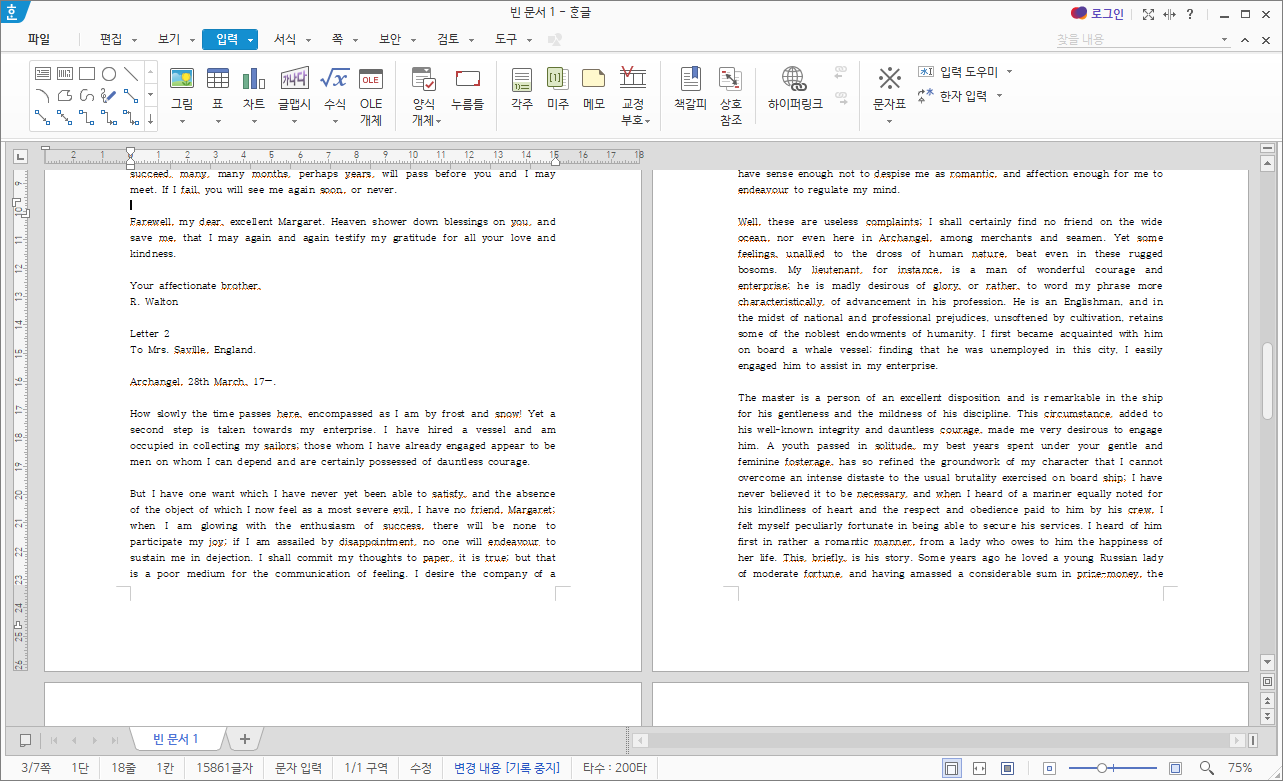Image resolution: width=1283 pixels, height=781 pixels.
Task: Toggle 수정 insert/overwrite mode
Action: pyautogui.click(x=421, y=768)
